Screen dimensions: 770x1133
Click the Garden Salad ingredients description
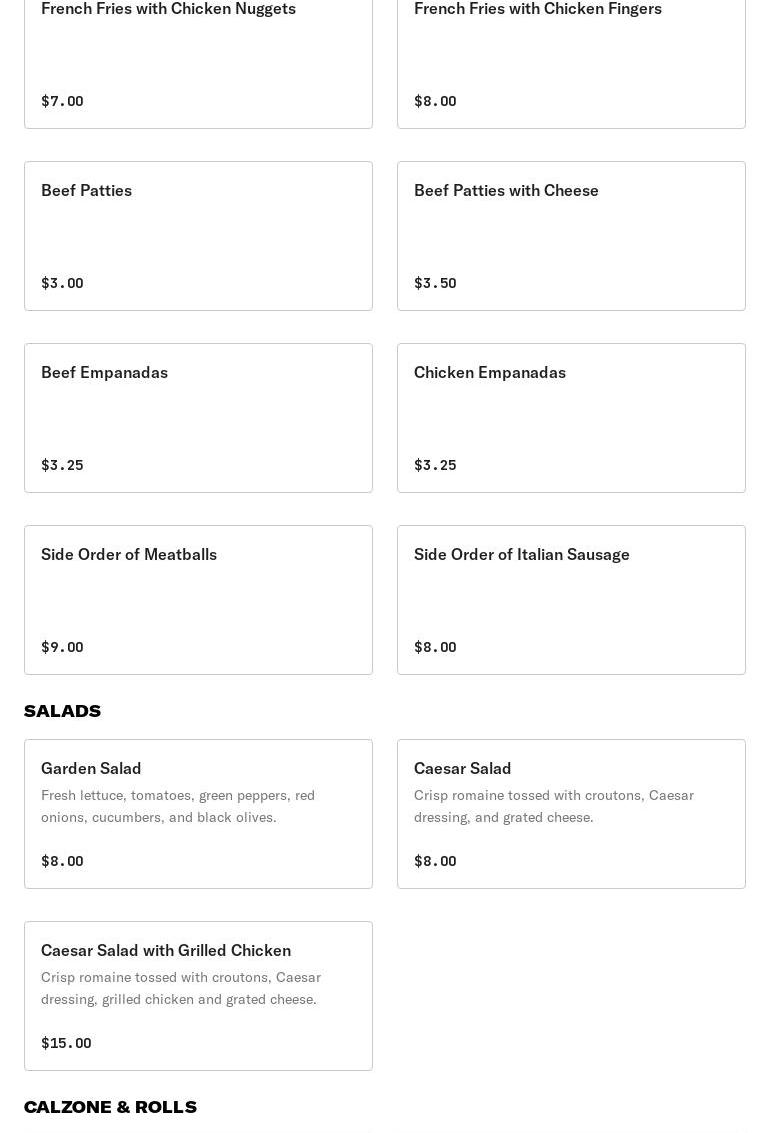[178, 806]
